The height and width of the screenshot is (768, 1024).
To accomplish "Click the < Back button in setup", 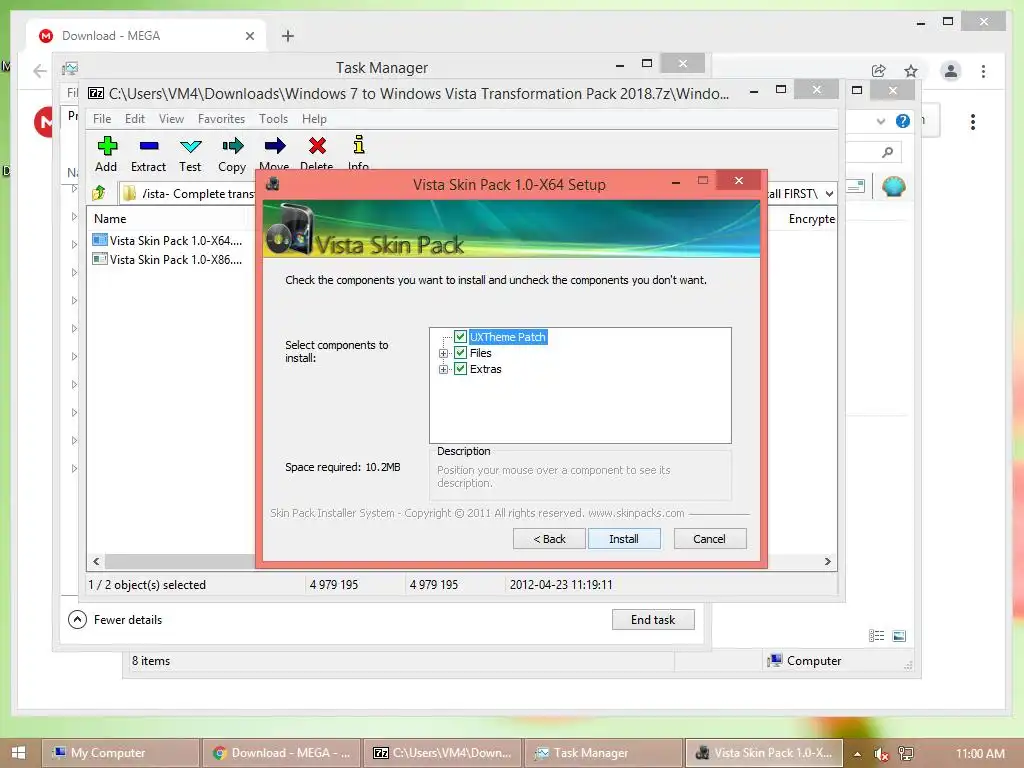I will pos(549,539).
